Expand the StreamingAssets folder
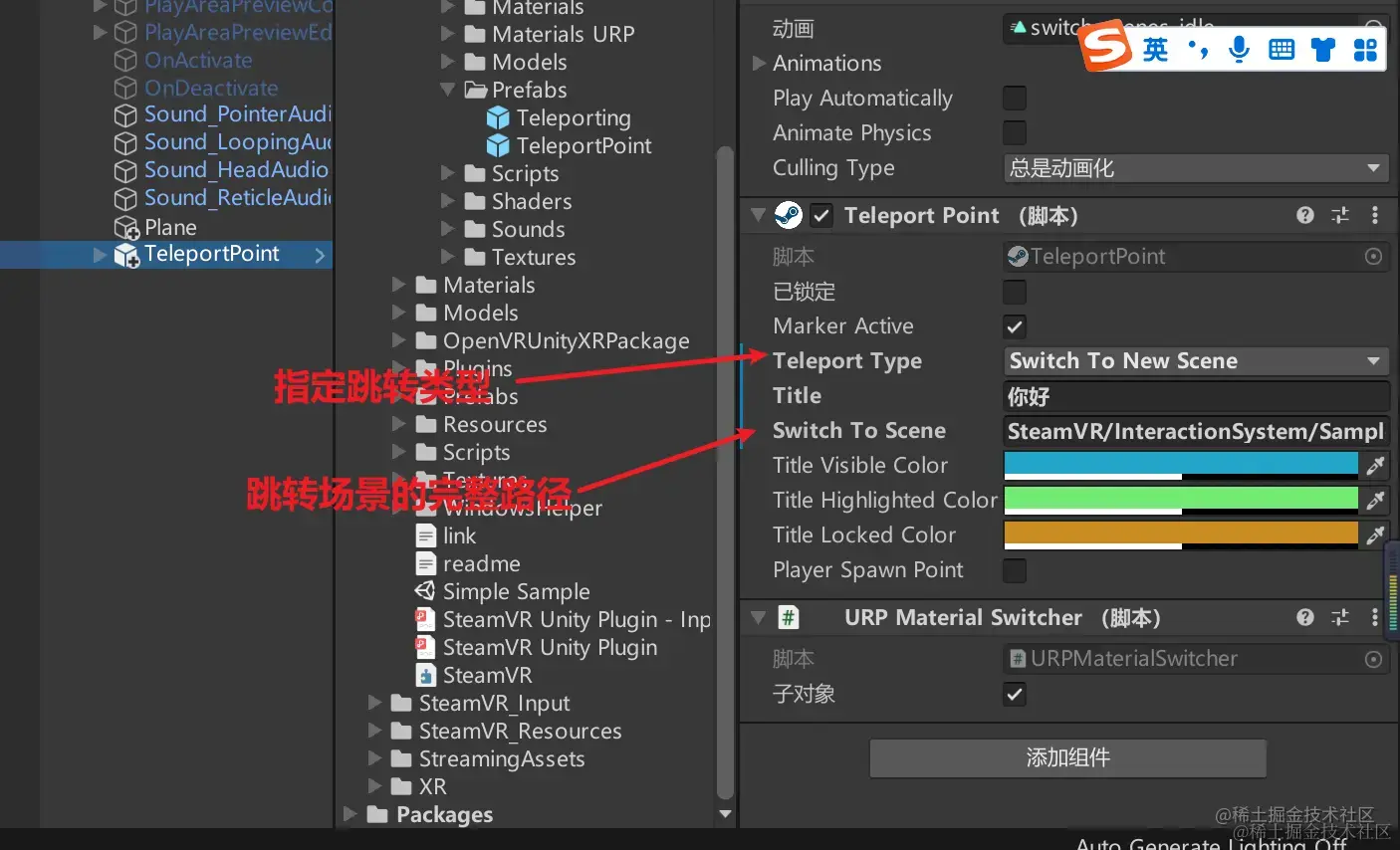 374,758
